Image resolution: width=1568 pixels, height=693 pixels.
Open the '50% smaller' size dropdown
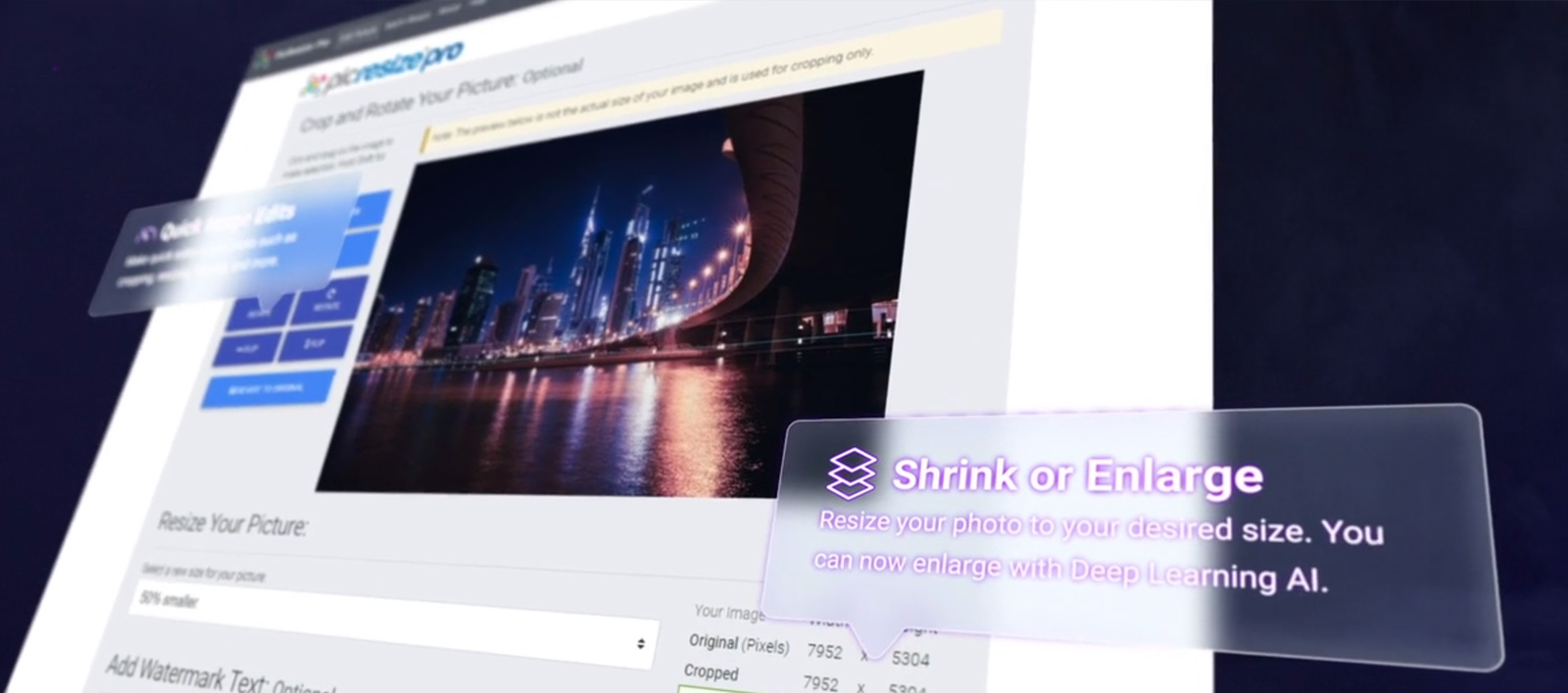click(x=392, y=623)
